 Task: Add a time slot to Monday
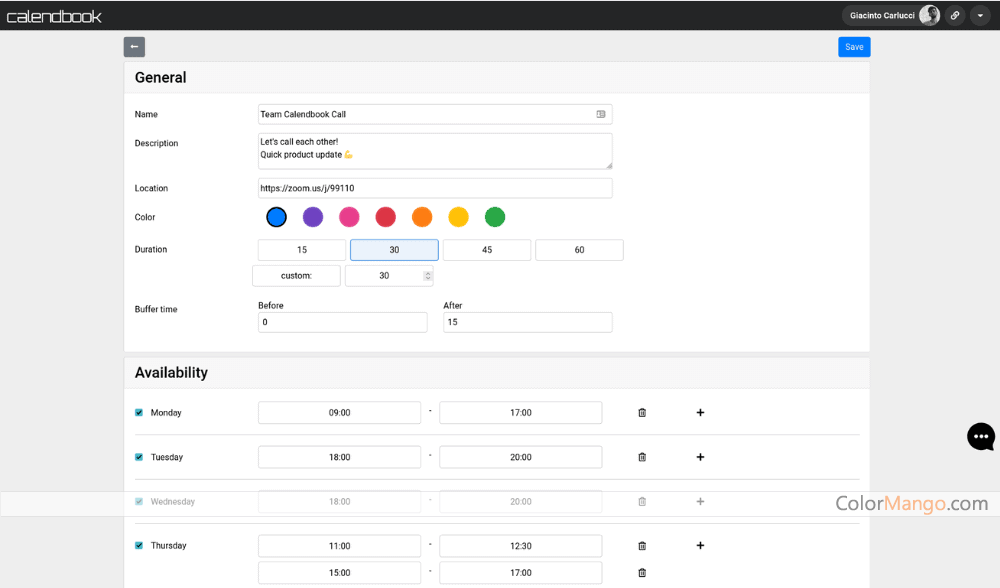click(700, 413)
